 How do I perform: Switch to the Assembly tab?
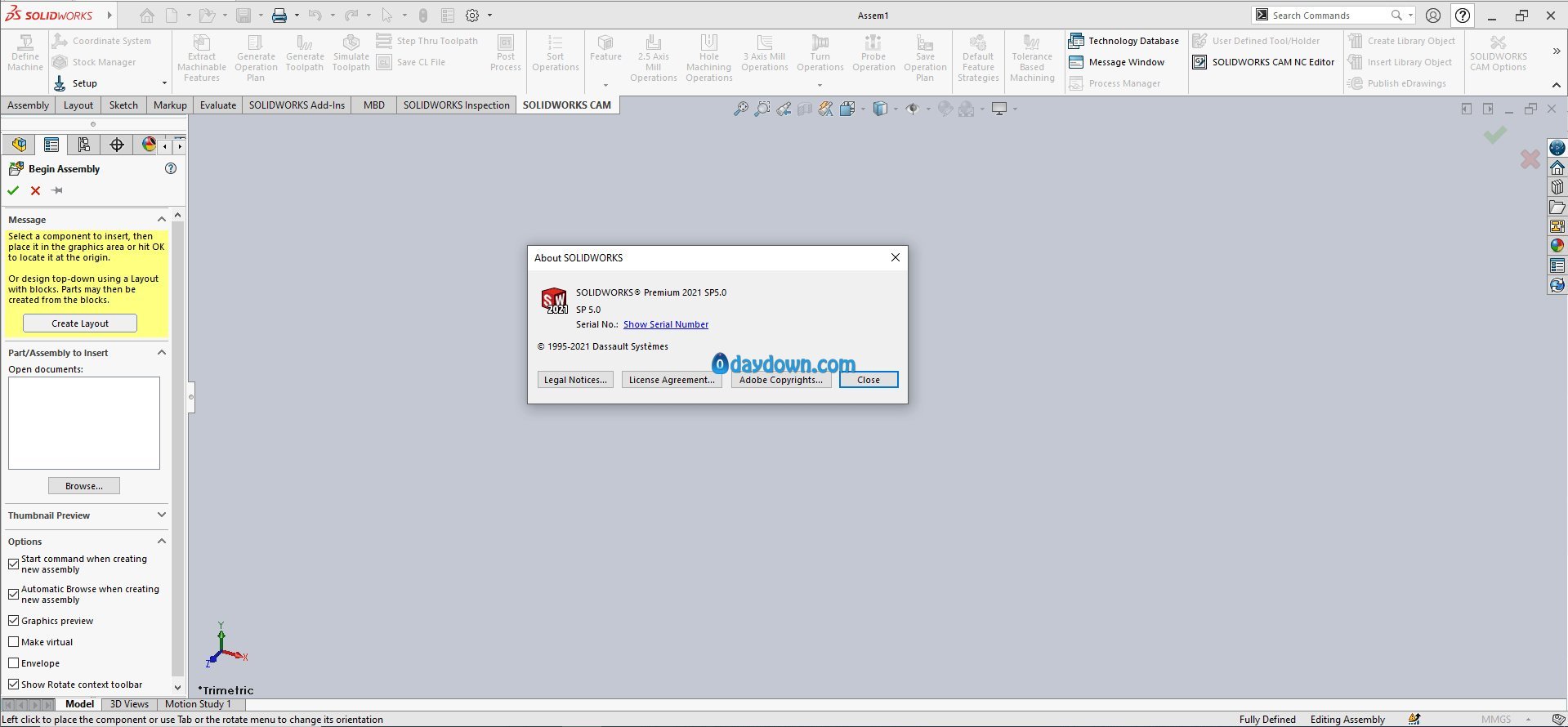click(29, 105)
